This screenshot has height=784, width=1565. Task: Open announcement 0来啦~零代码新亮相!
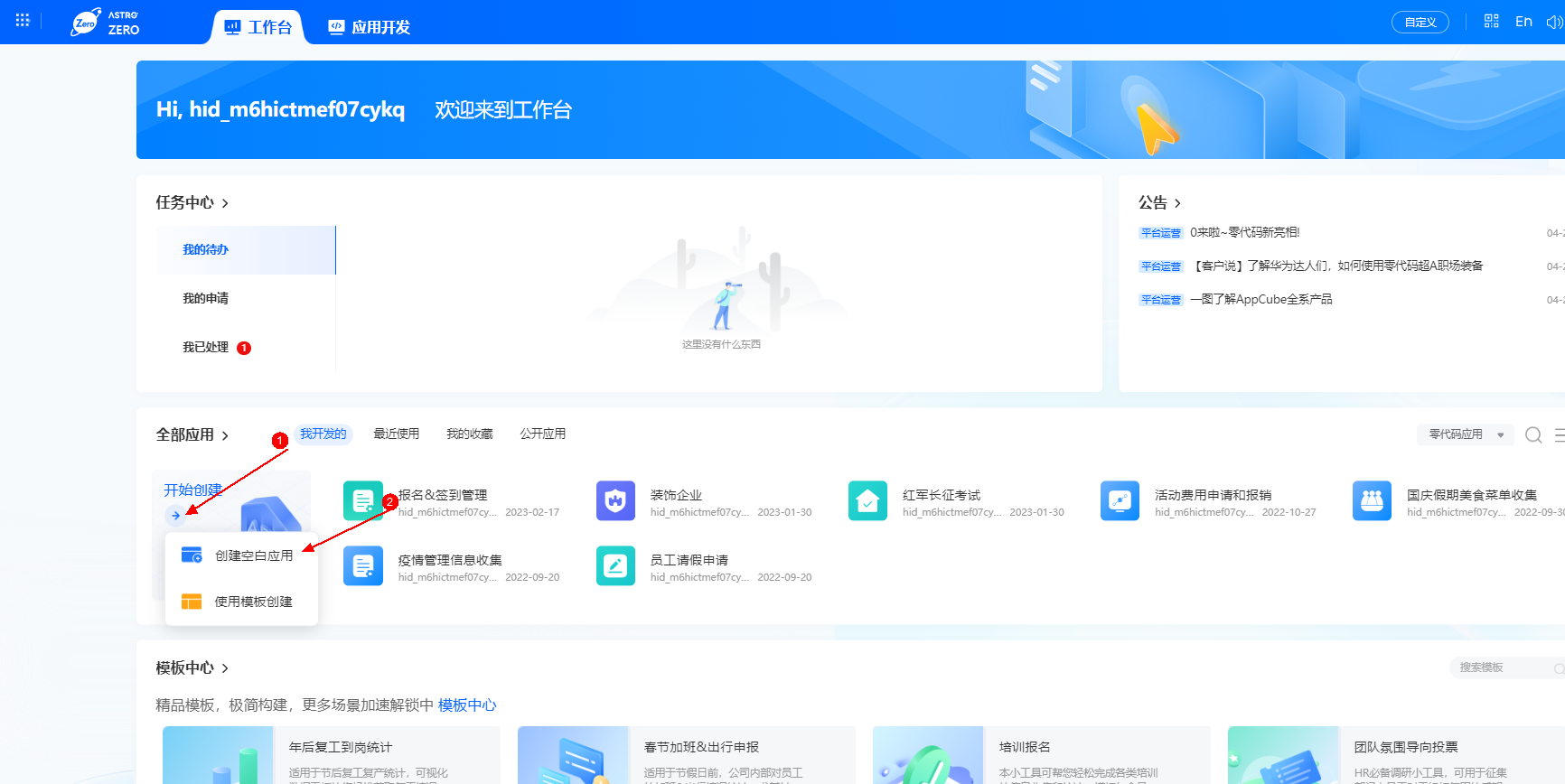point(1244,232)
